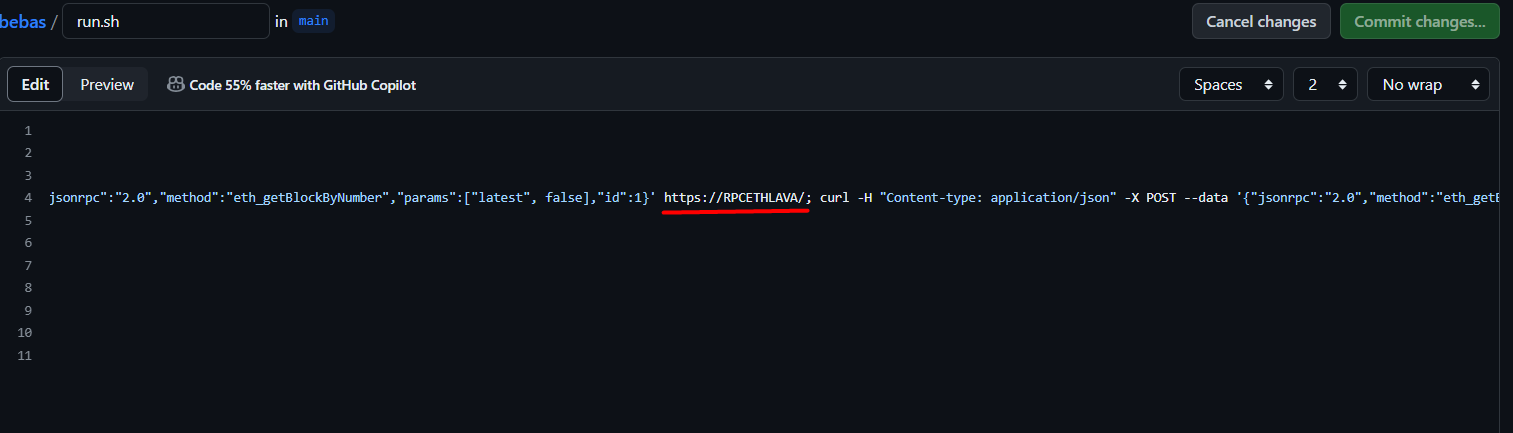The height and width of the screenshot is (433, 1513).
Task: Open the Spaces indent mode dropdown
Action: (x=1231, y=85)
